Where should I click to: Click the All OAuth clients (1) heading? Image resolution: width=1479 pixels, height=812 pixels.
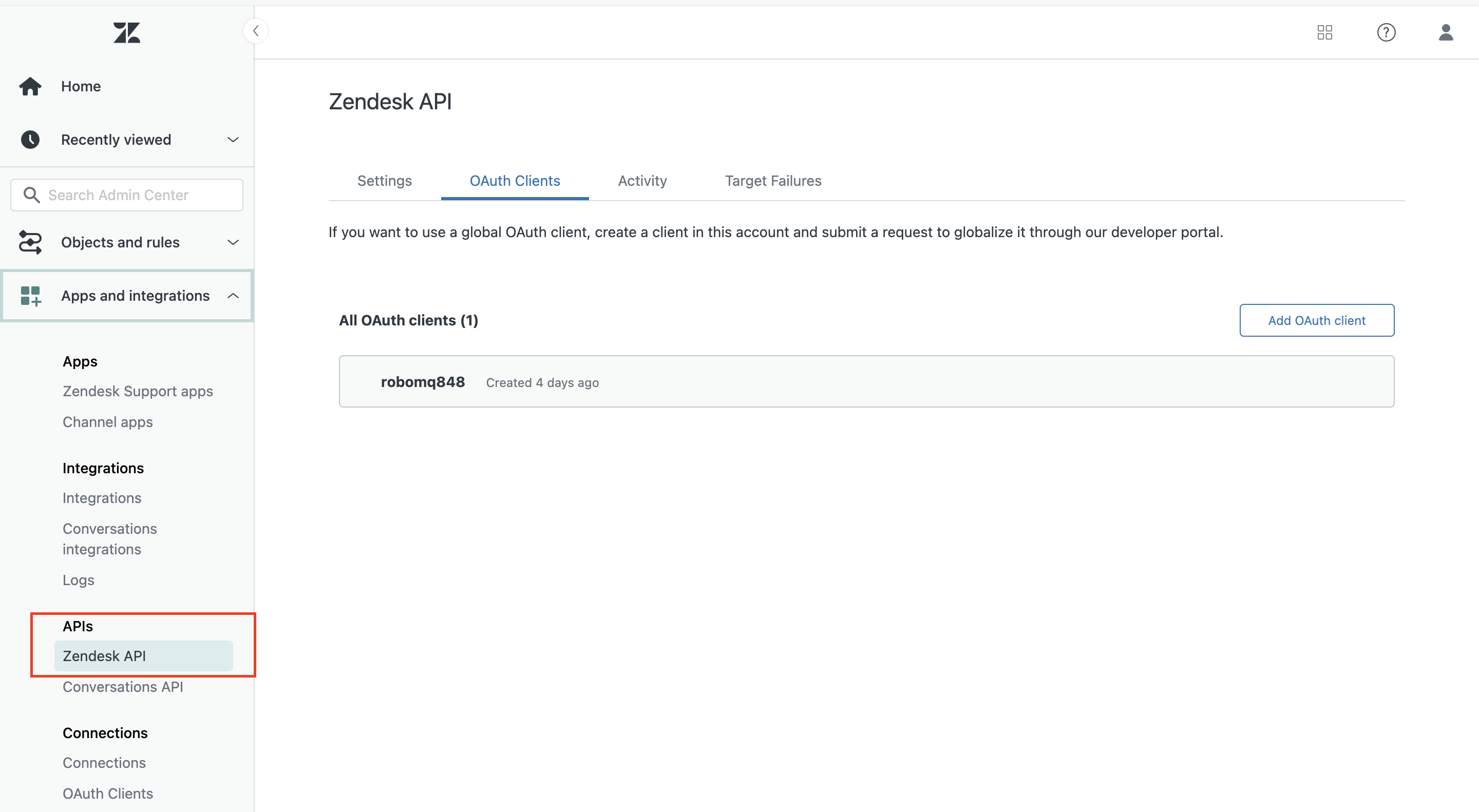click(408, 320)
